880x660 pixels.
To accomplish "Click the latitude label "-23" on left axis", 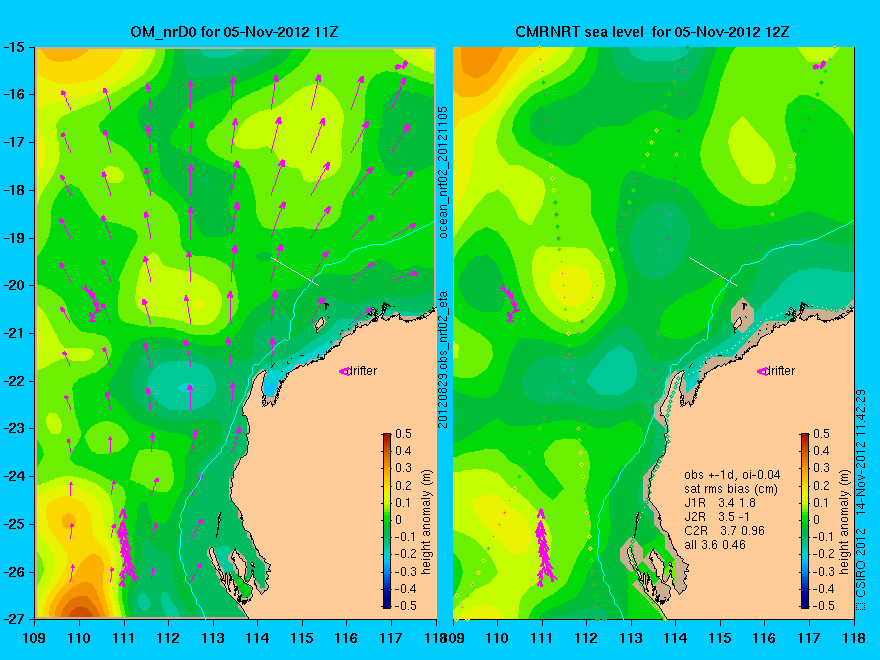I will (x=13, y=429).
